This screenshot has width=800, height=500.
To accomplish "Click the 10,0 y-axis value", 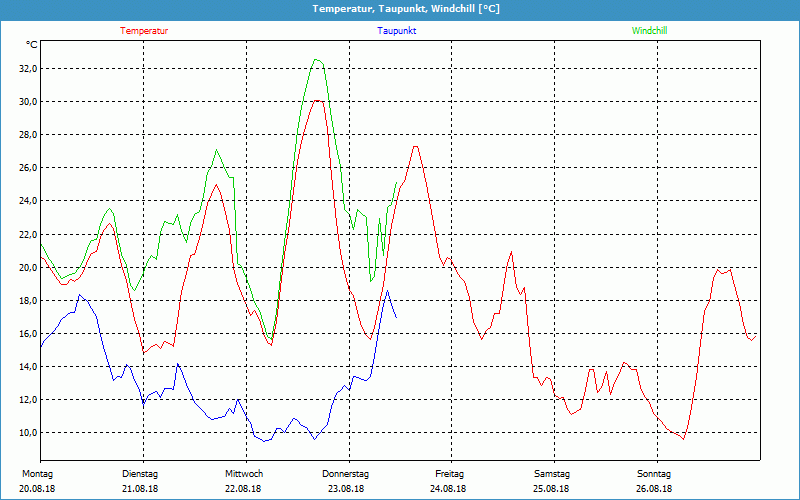I will pyautogui.click(x=28, y=433).
